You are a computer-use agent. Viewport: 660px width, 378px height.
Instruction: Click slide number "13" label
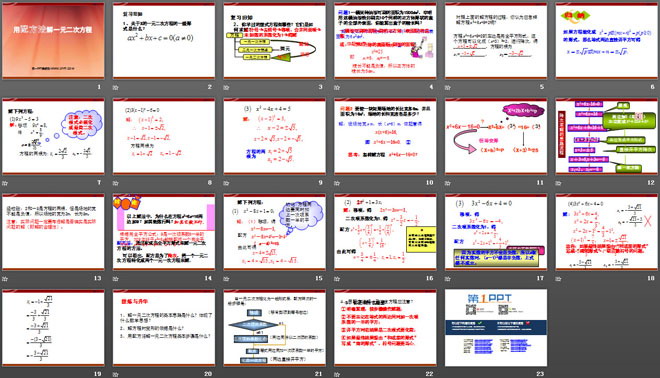97,278
